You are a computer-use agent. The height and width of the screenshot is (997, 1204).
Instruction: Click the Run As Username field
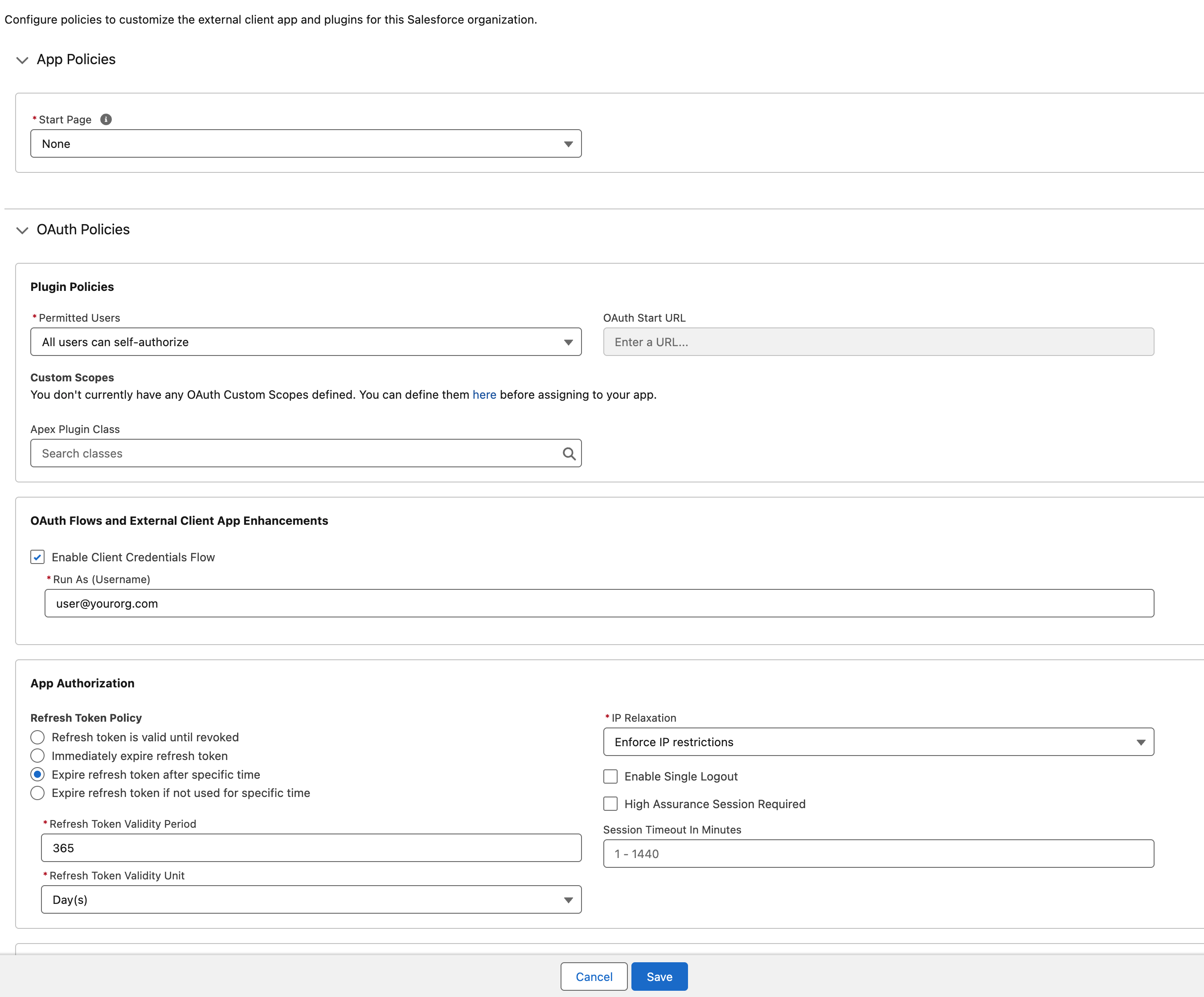pos(598,604)
